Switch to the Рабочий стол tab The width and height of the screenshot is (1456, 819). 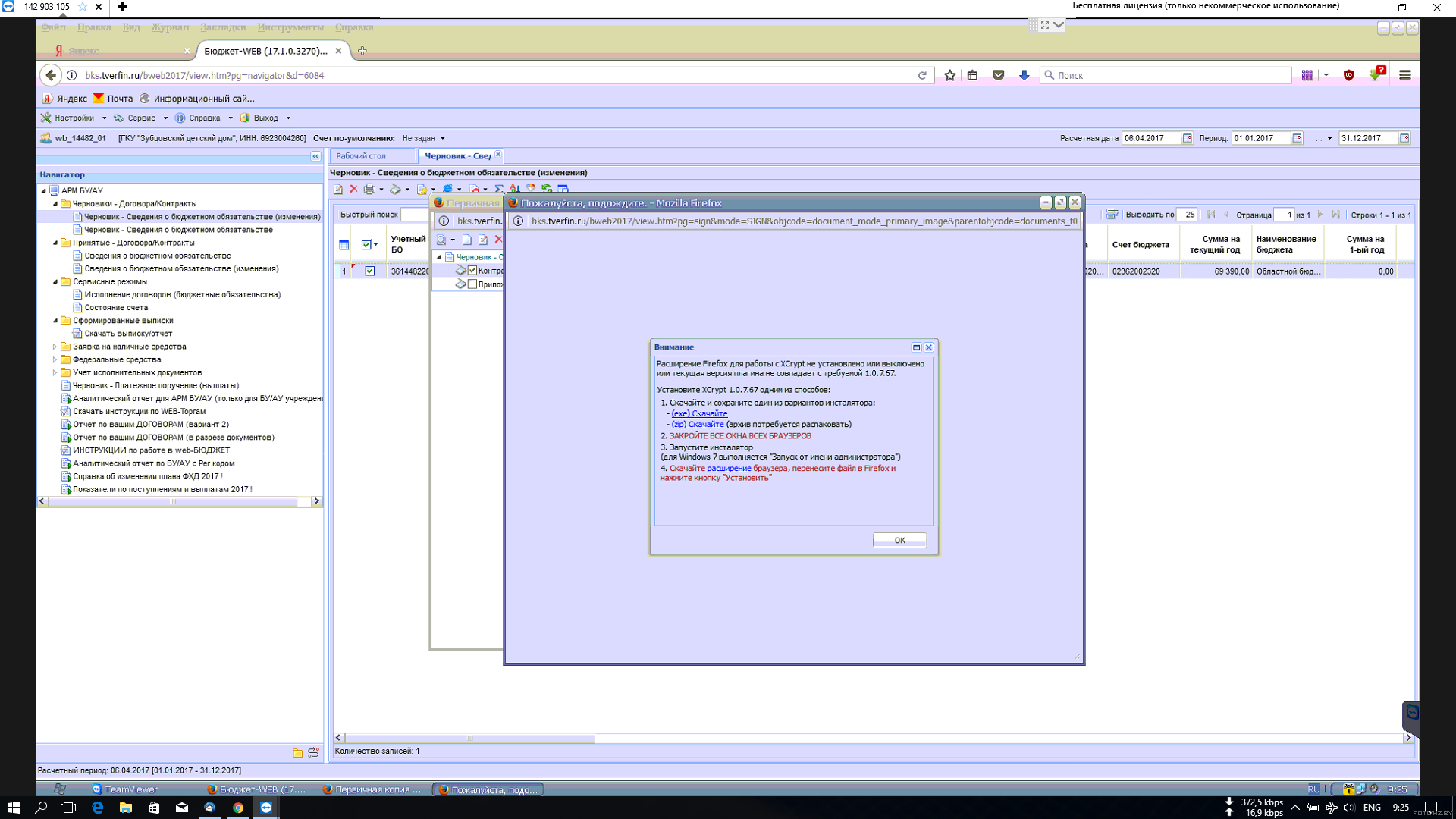click(x=361, y=156)
